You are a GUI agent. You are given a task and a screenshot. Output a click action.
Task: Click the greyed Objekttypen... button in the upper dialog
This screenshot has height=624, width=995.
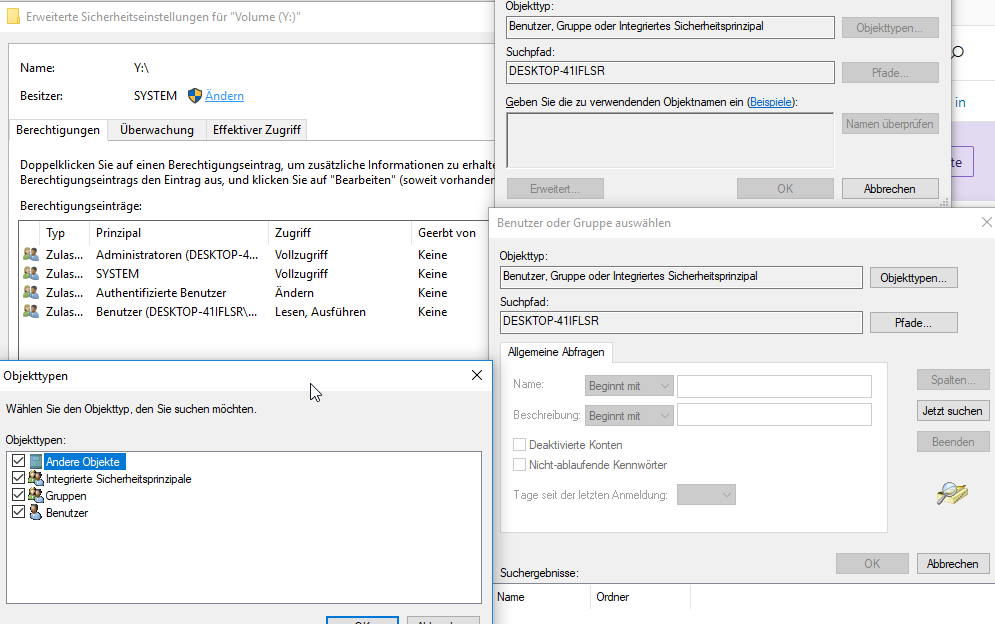(x=890, y=28)
